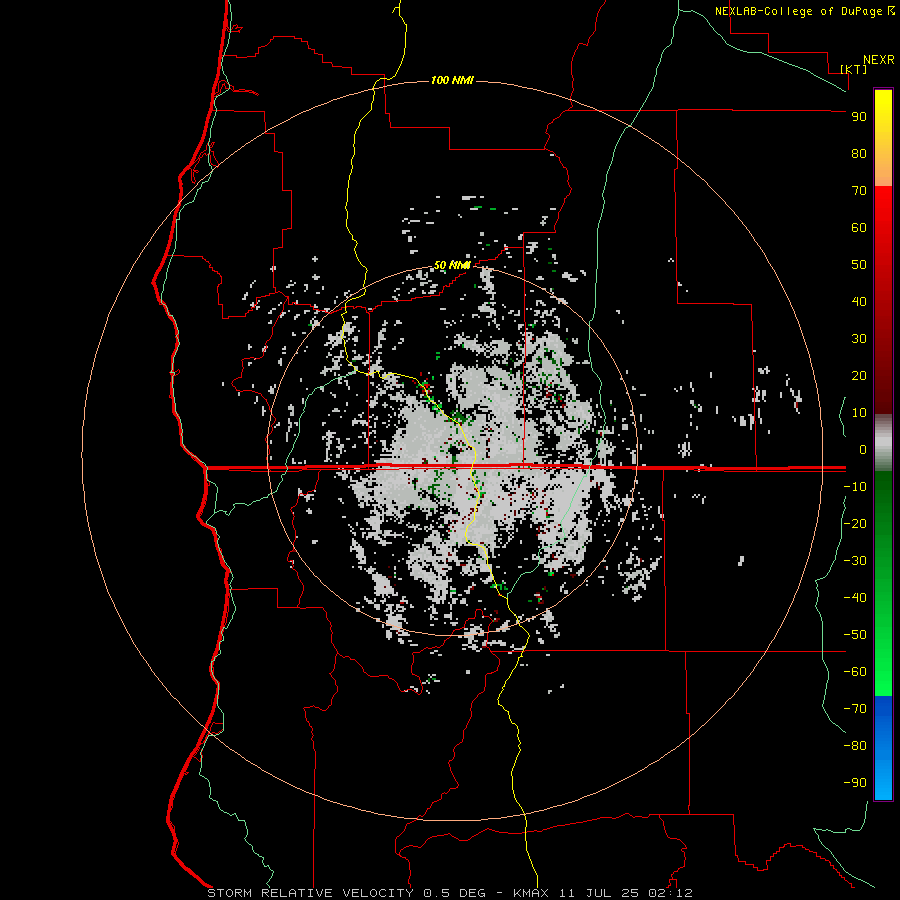Viewport: 900px width, 900px height.
Task: Click the 70 value on the velocity scale
Action: [x=859, y=191]
